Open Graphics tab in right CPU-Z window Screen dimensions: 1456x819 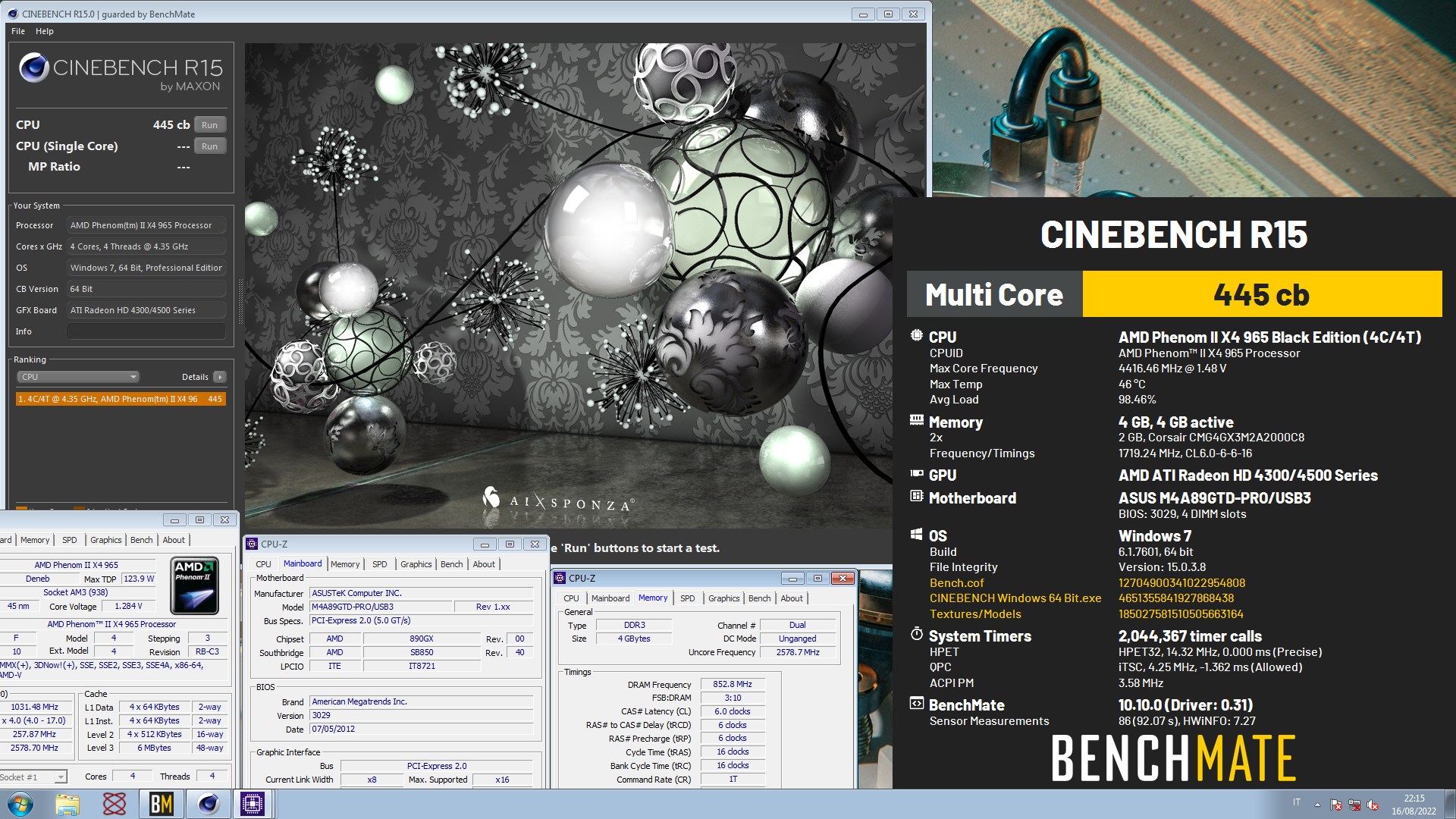724,598
